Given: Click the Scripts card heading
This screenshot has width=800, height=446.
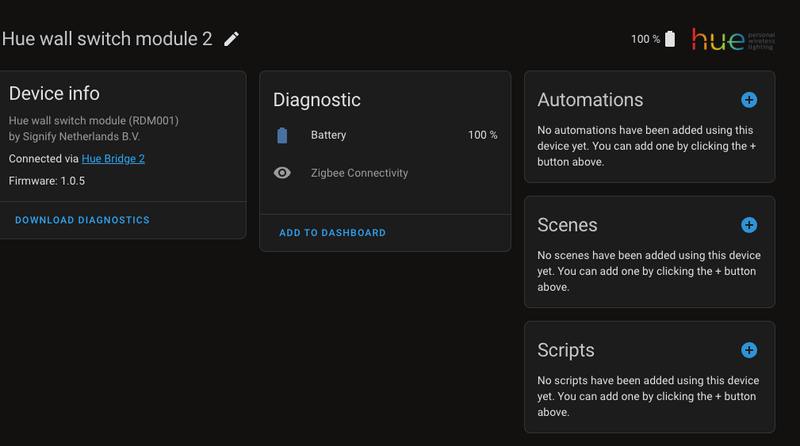Looking at the screenshot, I should tap(566, 350).
